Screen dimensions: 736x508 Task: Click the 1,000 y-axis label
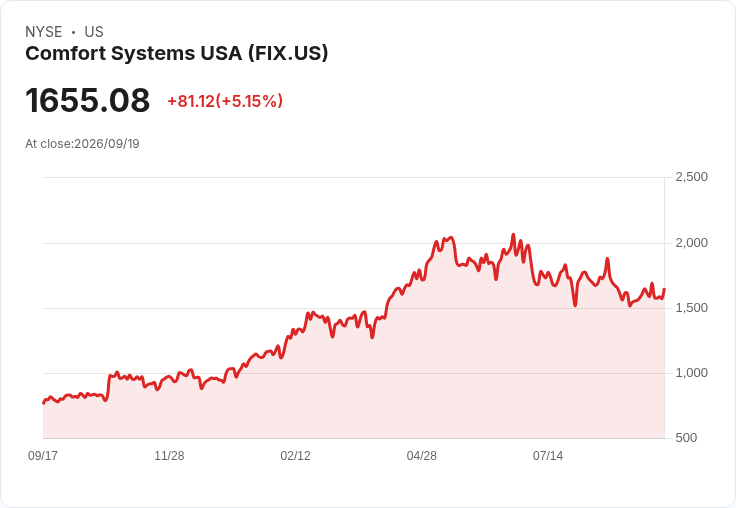691,373
